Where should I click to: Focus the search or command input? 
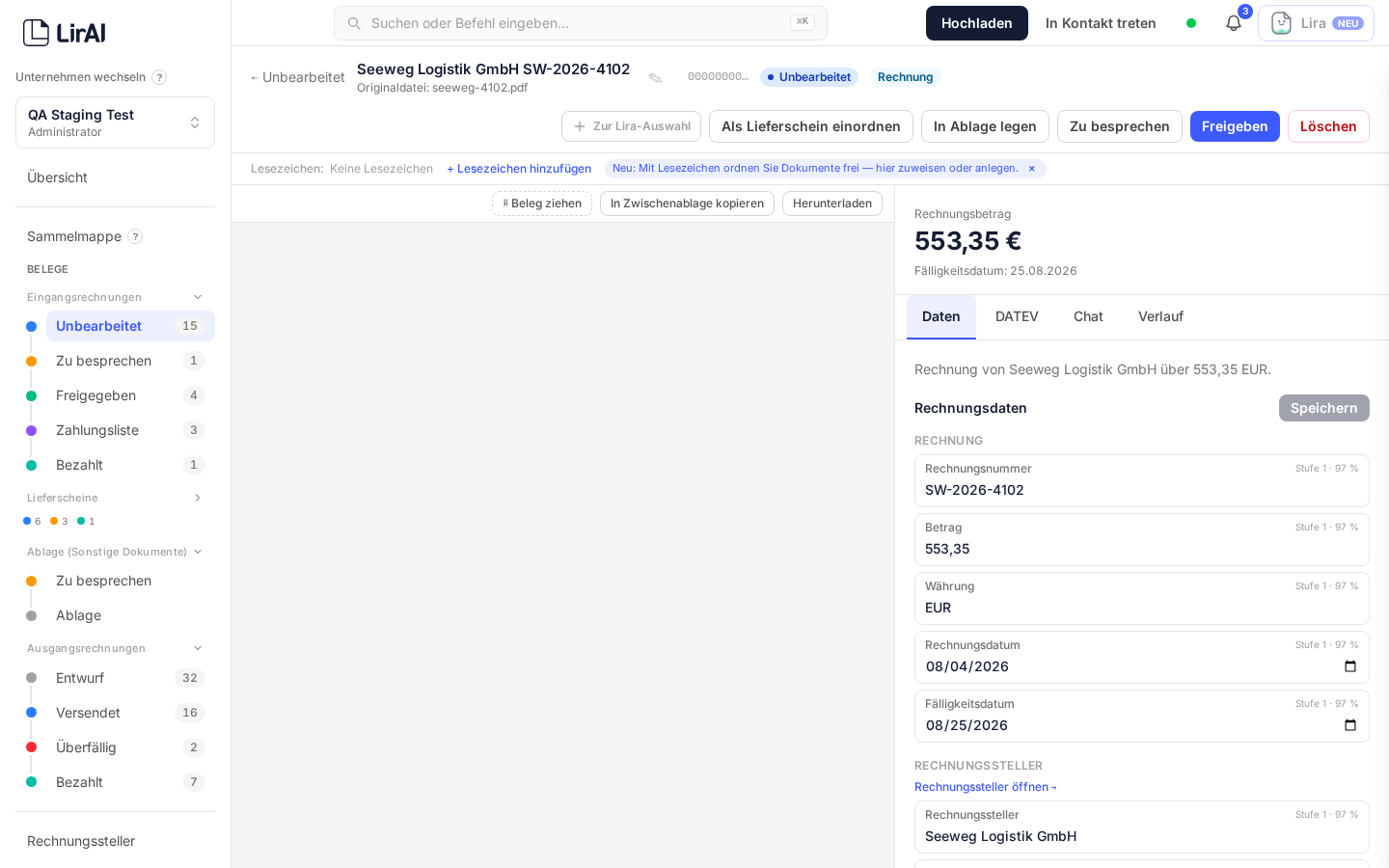point(581,23)
